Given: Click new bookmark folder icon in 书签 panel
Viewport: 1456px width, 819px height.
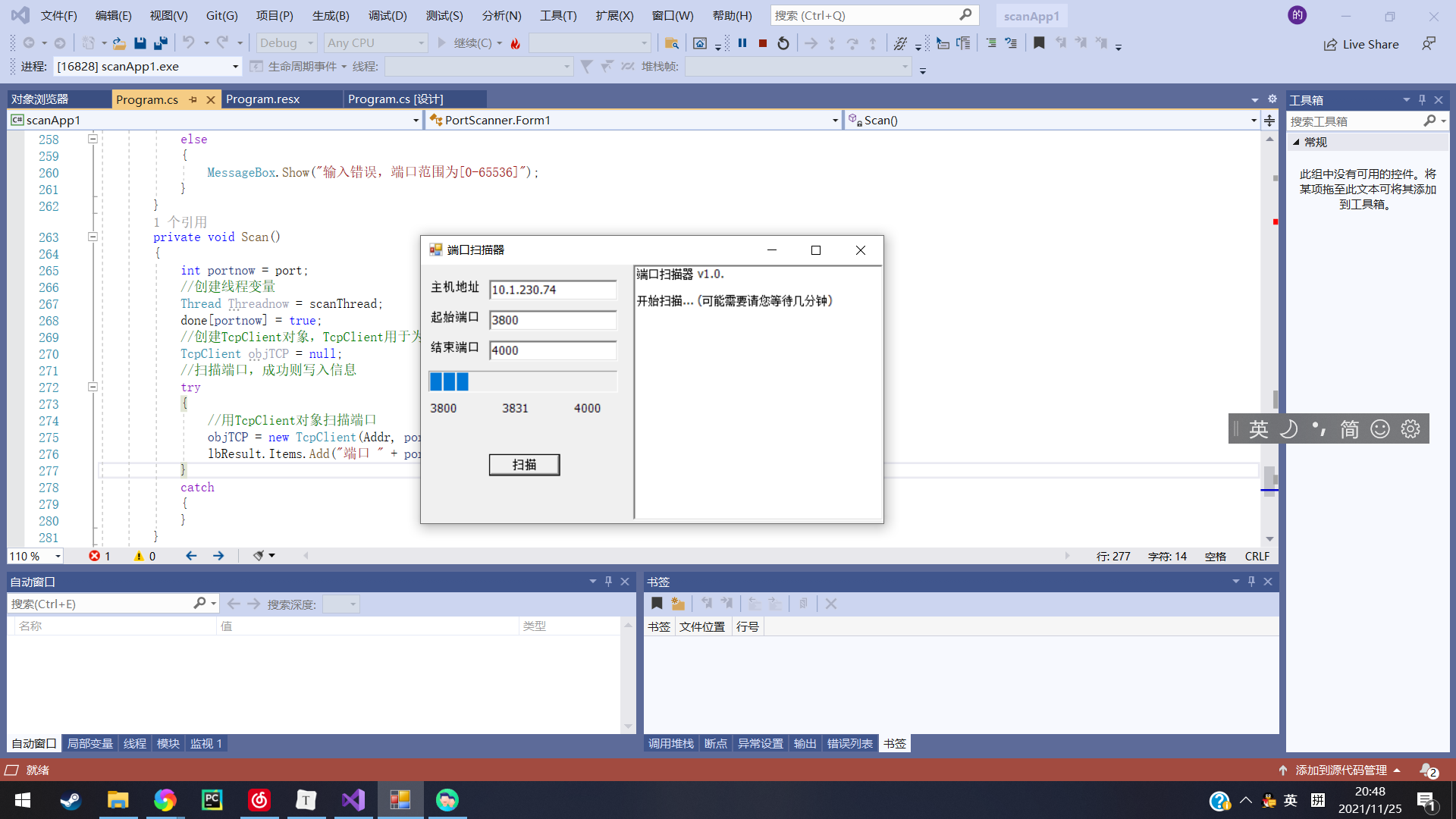Looking at the screenshot, I should (x=678, y=604).
